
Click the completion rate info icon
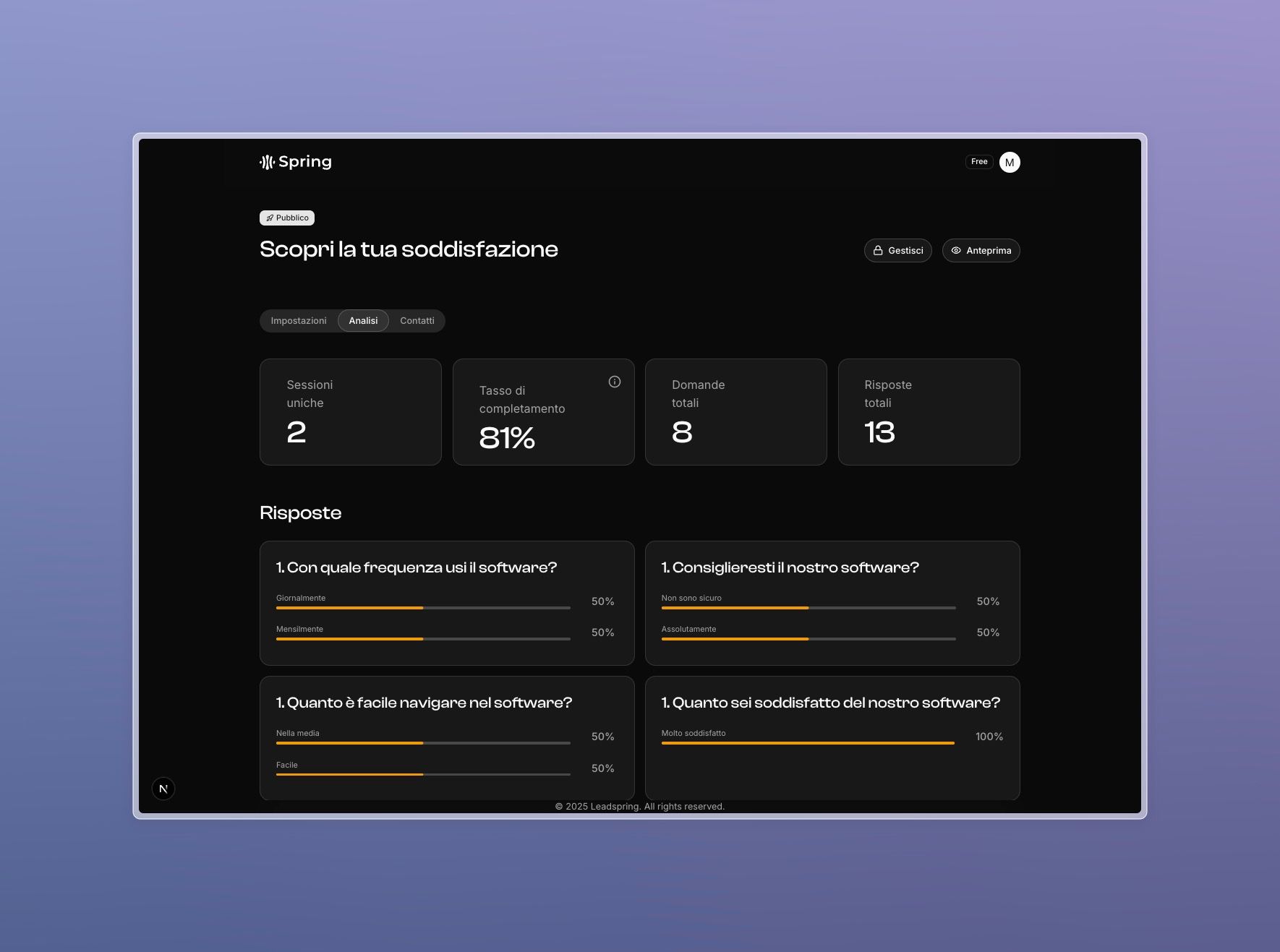(x=615, y=382)
